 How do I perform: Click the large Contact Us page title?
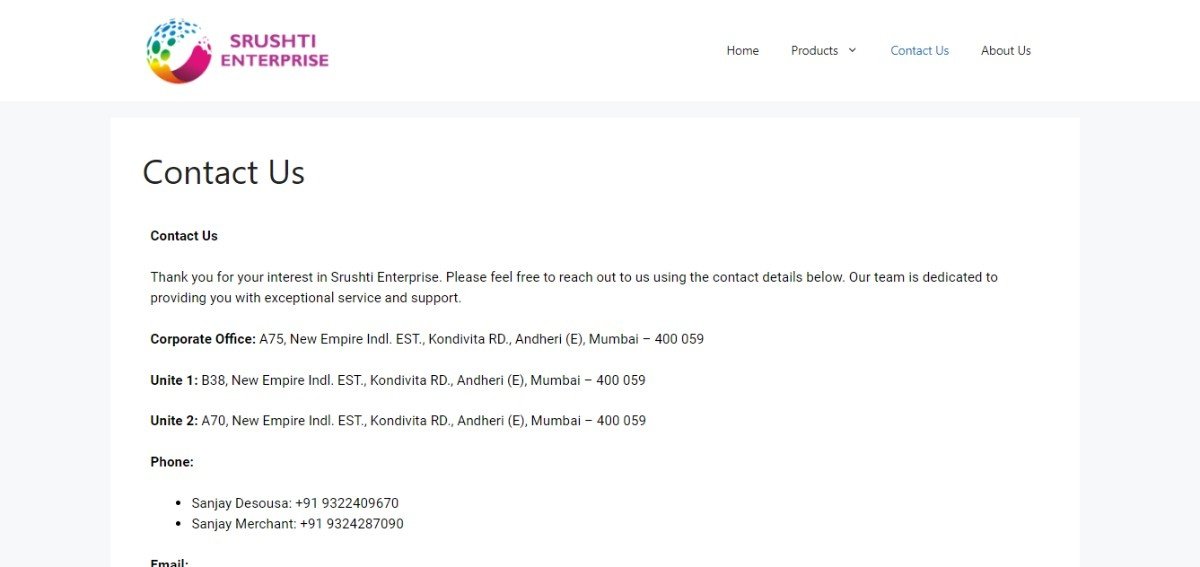tap(223, 173)
